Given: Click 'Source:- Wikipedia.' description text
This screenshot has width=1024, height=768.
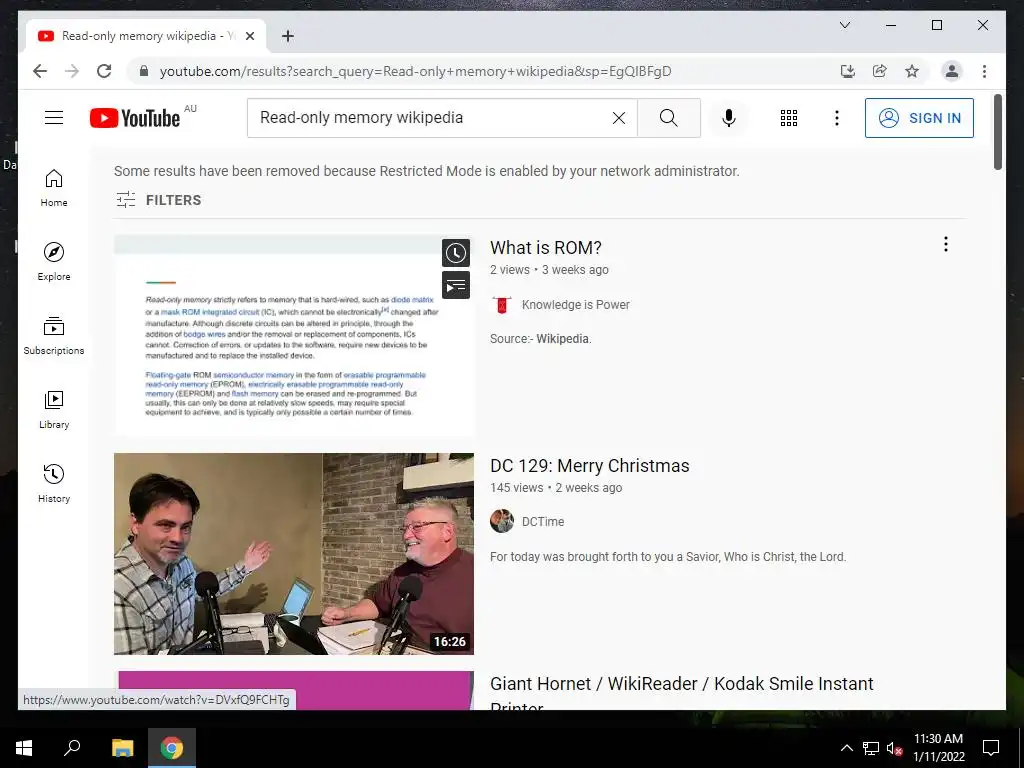Looking at the screenshot, I should (541, 338).
